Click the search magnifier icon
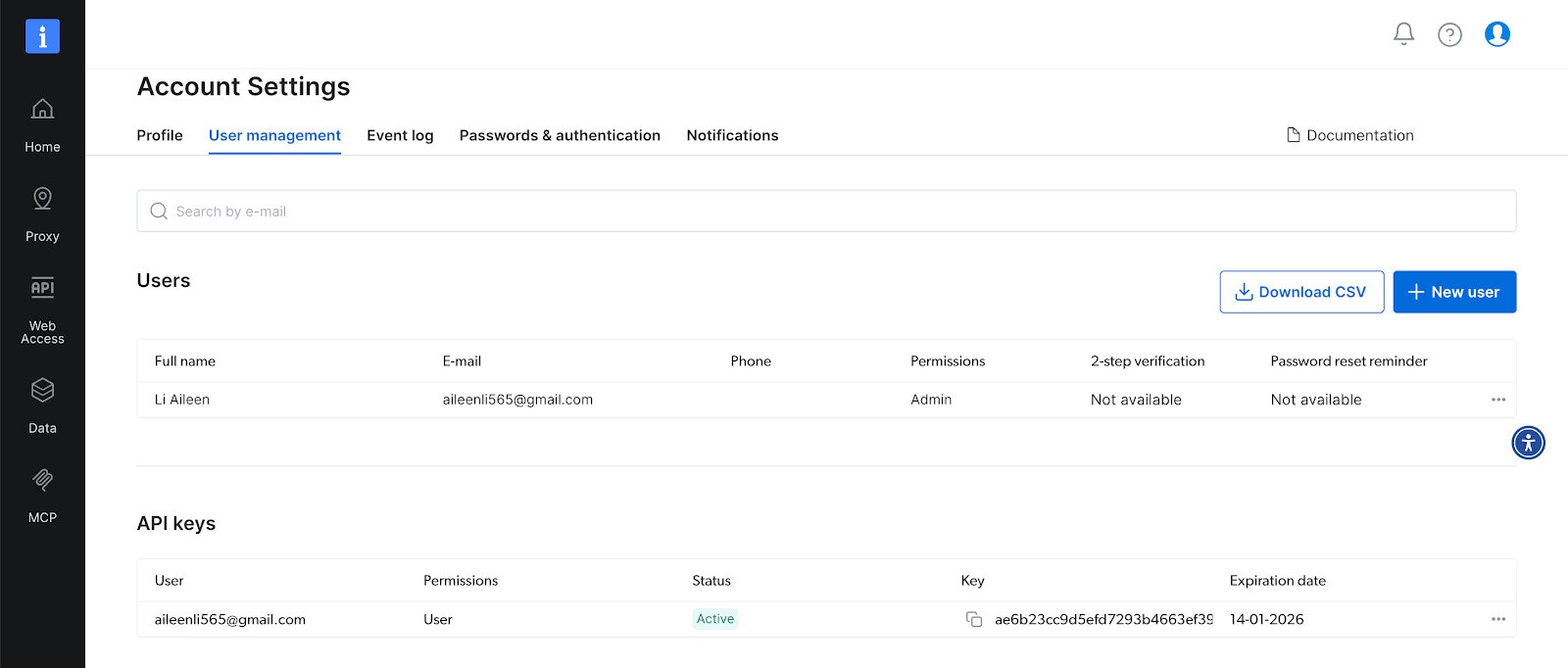1568x668 pixels. click(159, 211)
